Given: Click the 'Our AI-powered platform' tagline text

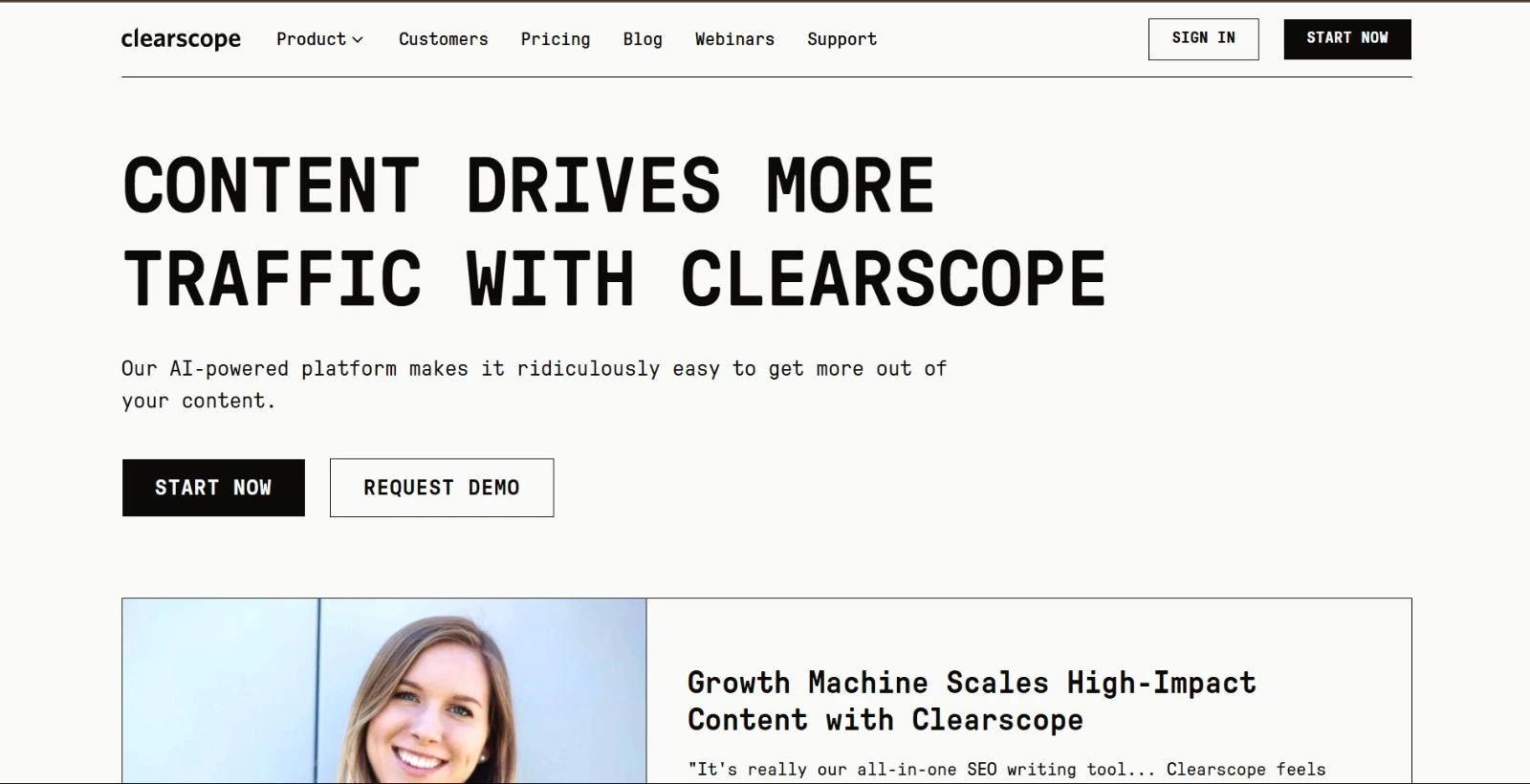Looking at the screenshot, I should click(534, 384).
